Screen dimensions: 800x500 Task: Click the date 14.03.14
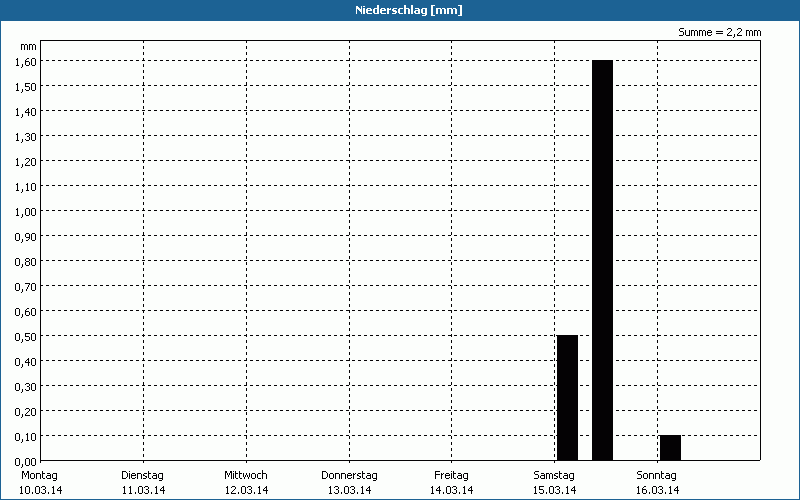tap(451, 491)
